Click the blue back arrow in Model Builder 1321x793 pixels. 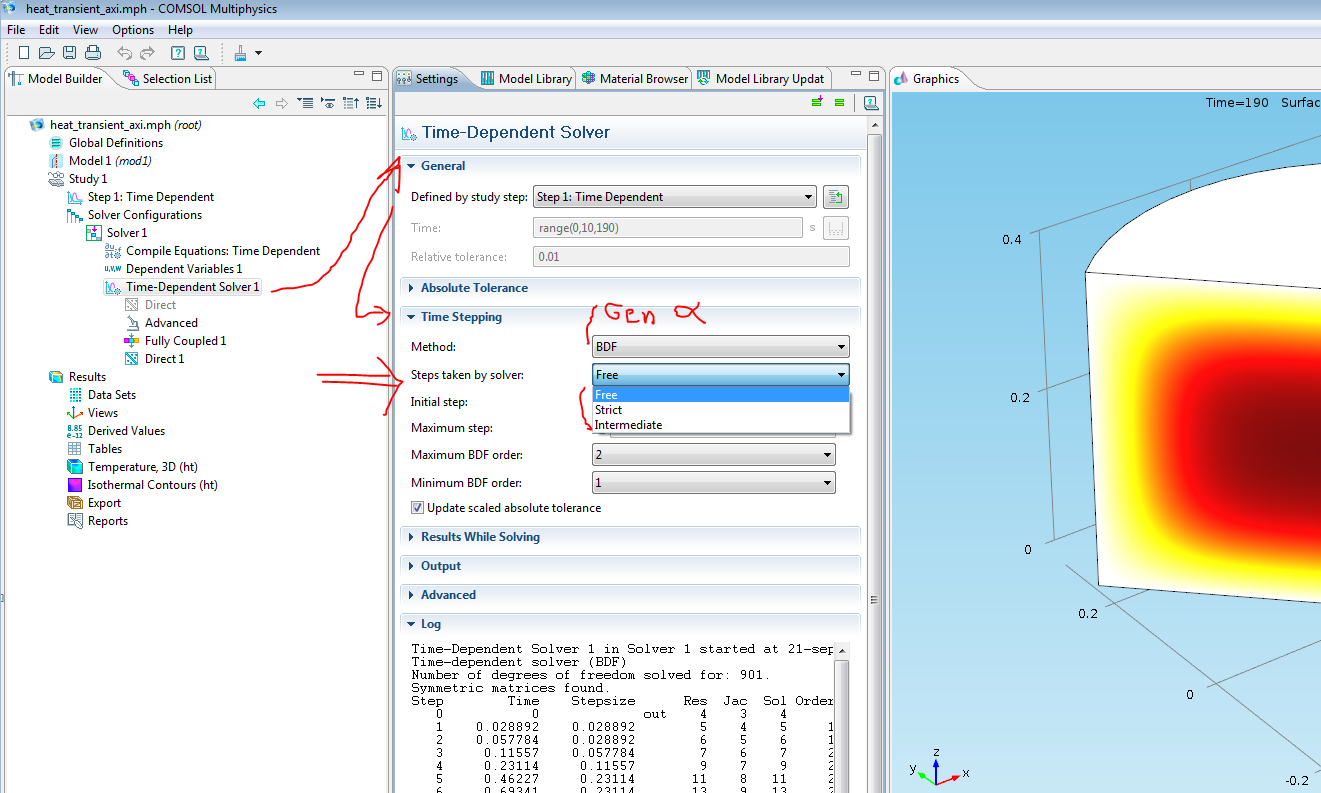pos(259,103)
